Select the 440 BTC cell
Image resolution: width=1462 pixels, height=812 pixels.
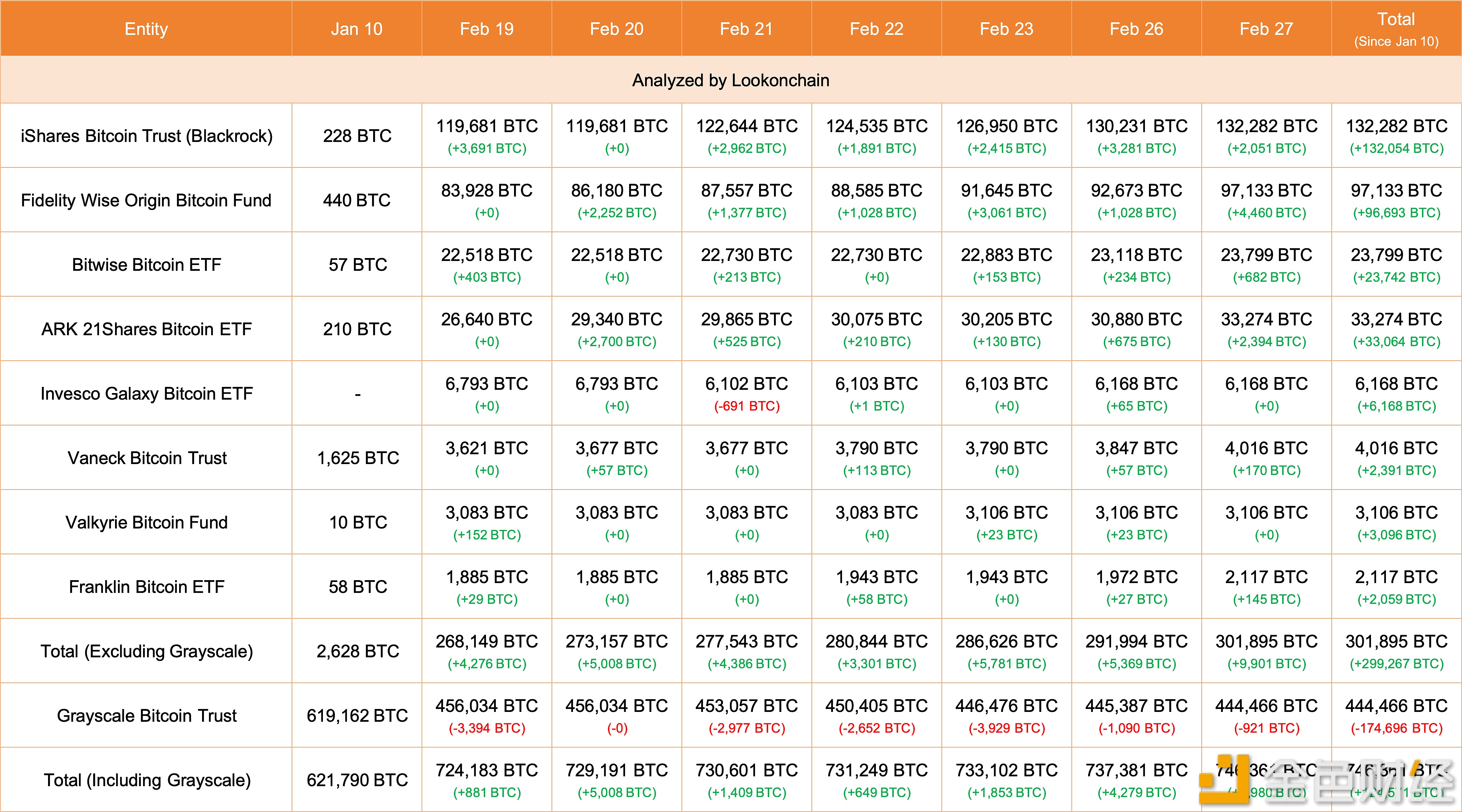356,200
